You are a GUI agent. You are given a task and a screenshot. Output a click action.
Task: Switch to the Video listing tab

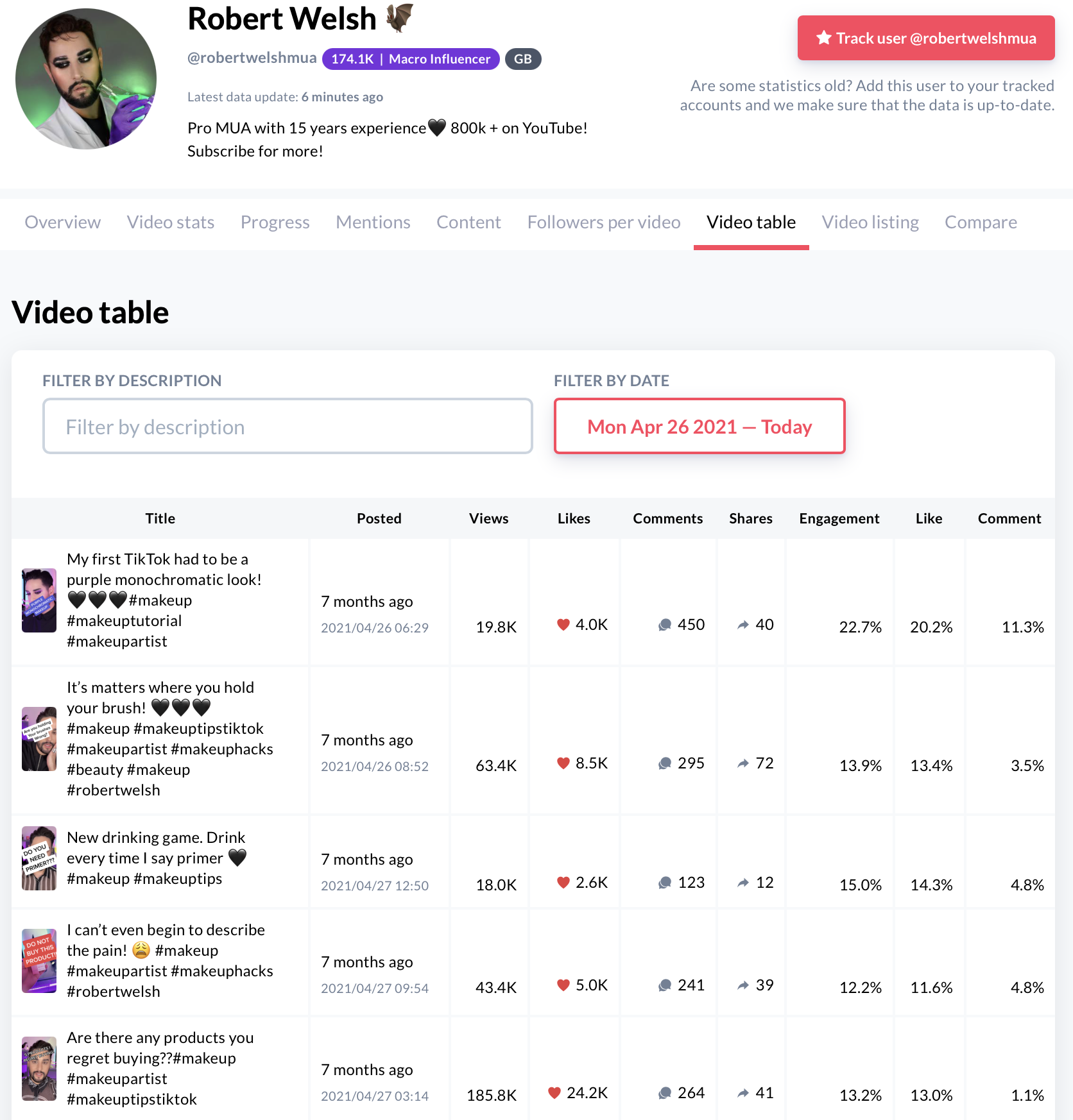(x=870, y=222)
